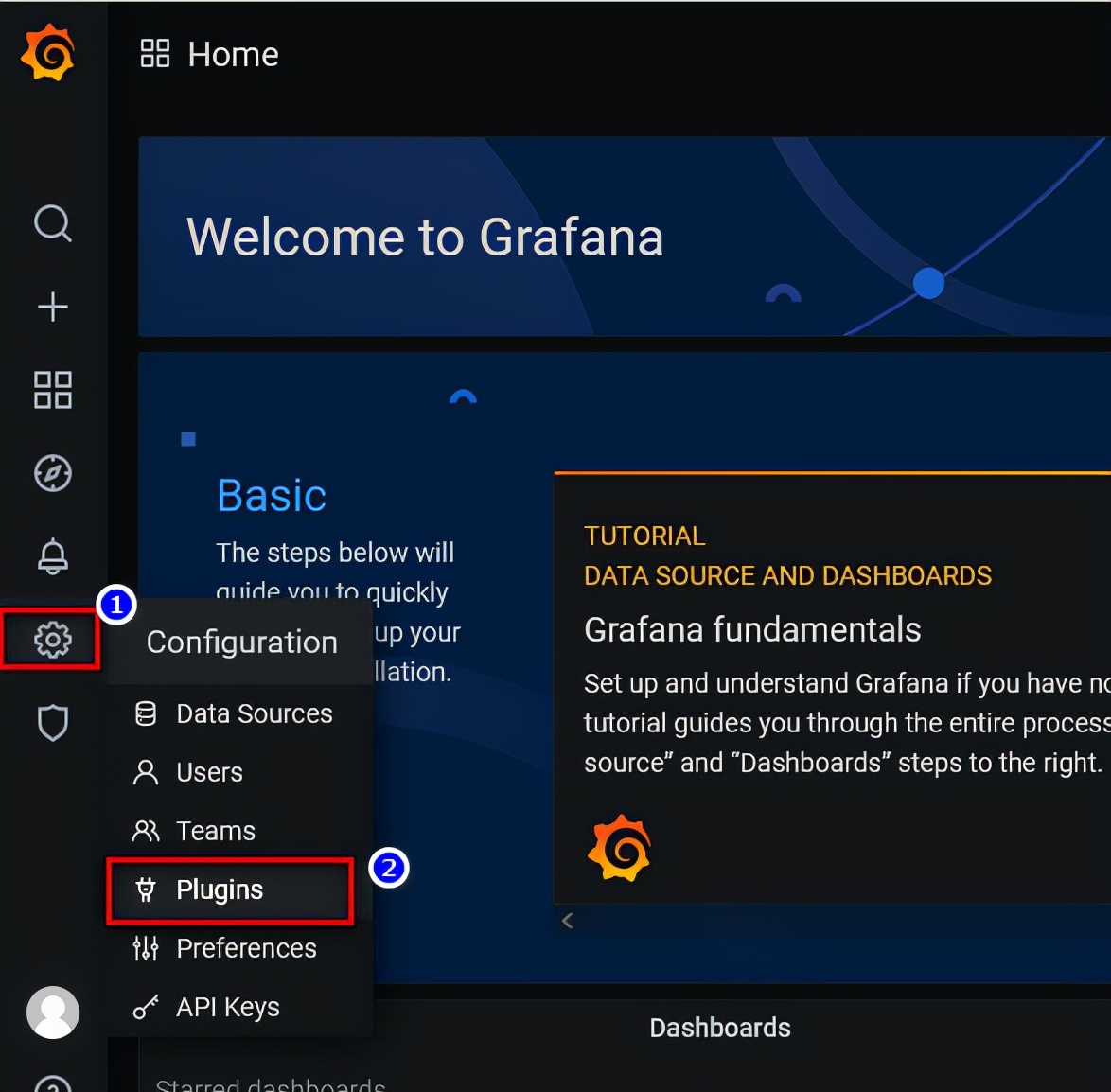Click previous arrow below tutorial card
The height and width of the screenshot is (1092, 1111).
click(x=567, y=922)
